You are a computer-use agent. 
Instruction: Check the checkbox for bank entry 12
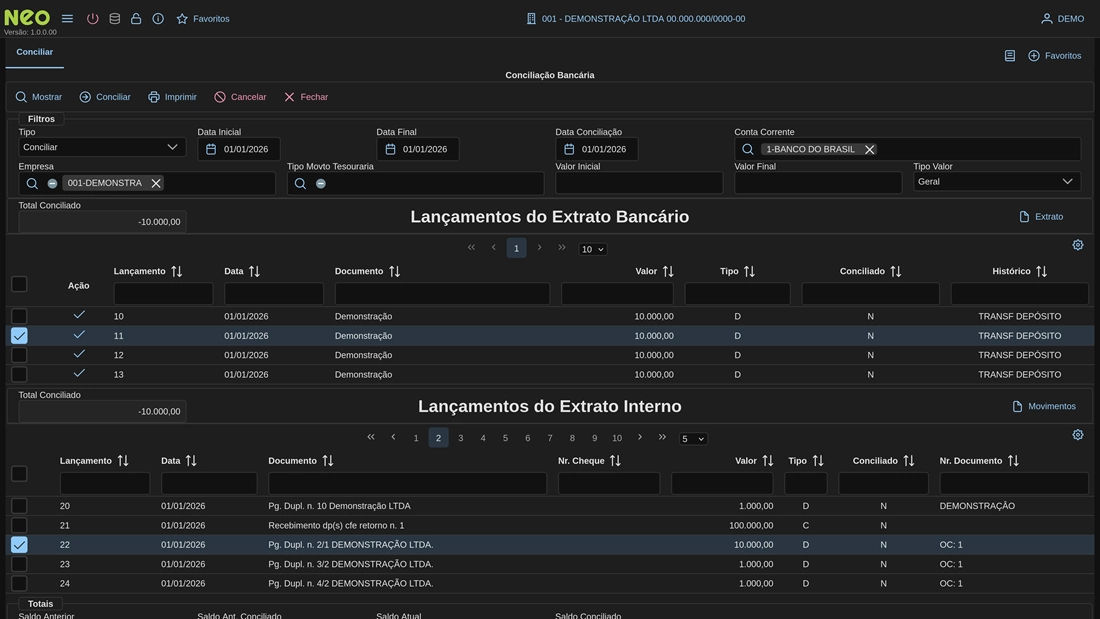tap(19, 355)
